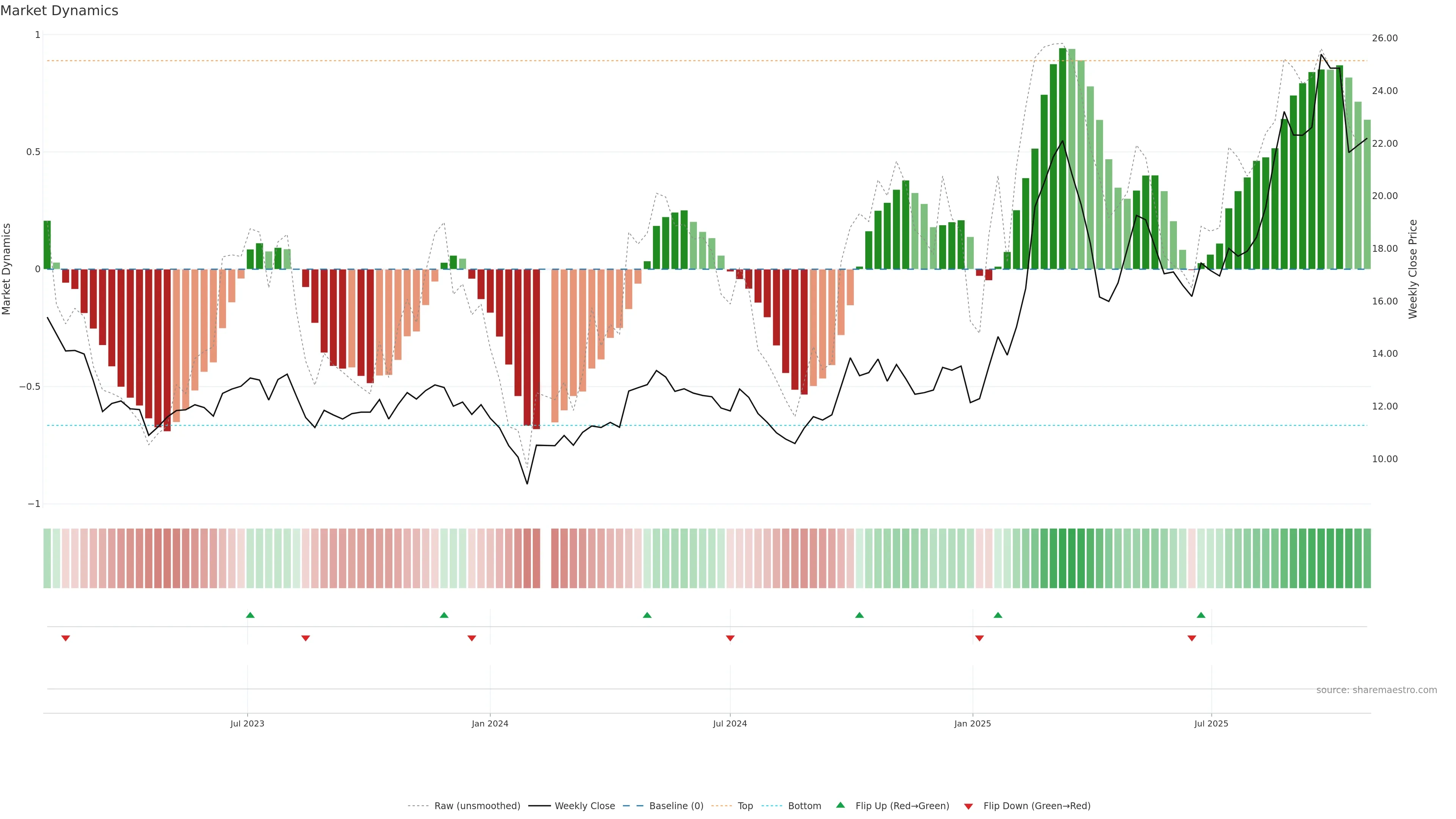Screen dimensions: 1456x819
Task: Click the leftmost red Flip Down triangle marker
Action: coord(66,638)
